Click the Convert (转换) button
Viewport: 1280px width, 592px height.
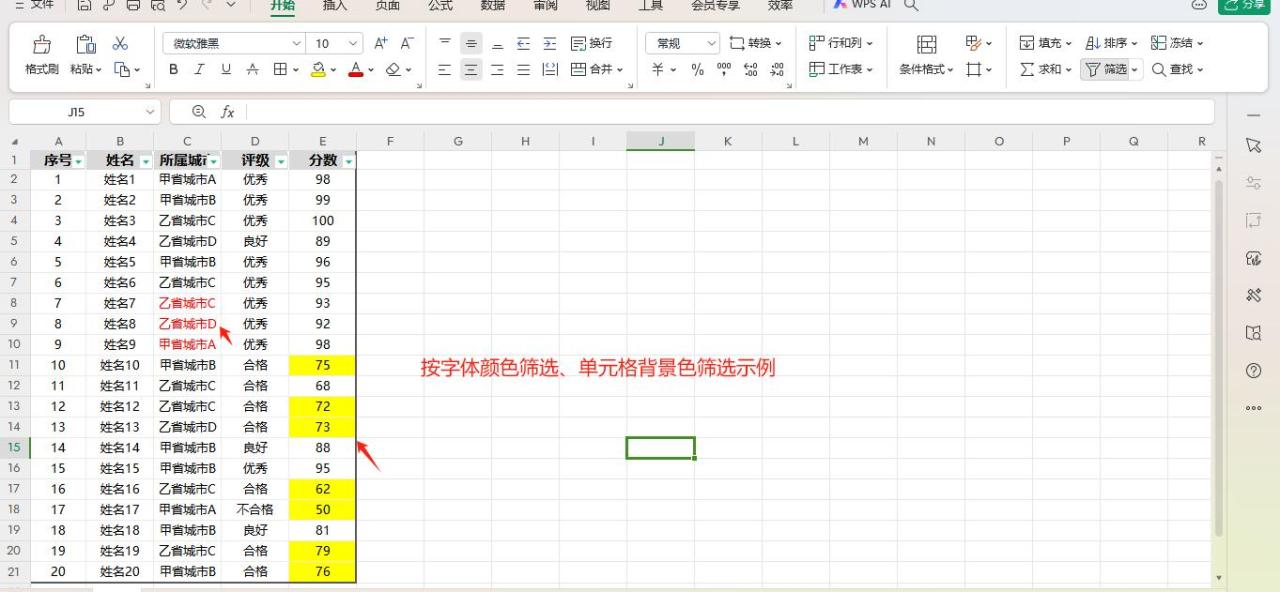pos(755,43)
